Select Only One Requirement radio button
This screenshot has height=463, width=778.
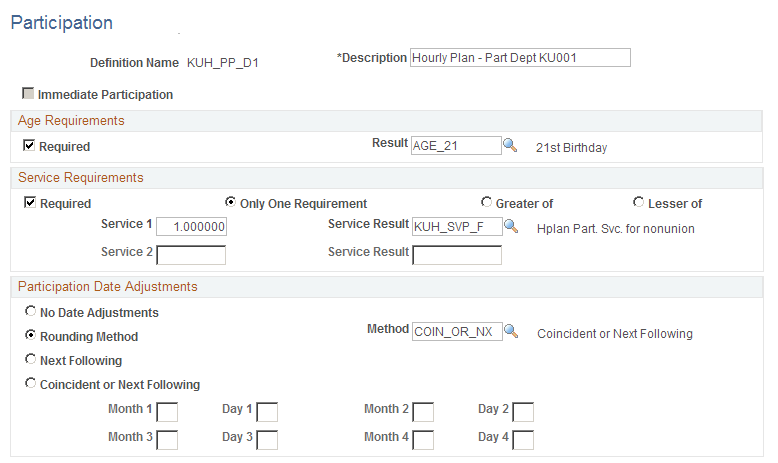[230, 202]
